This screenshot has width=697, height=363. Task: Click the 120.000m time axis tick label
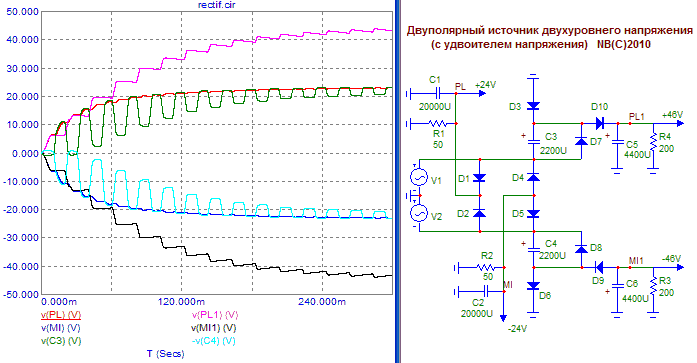coord(181,302)
